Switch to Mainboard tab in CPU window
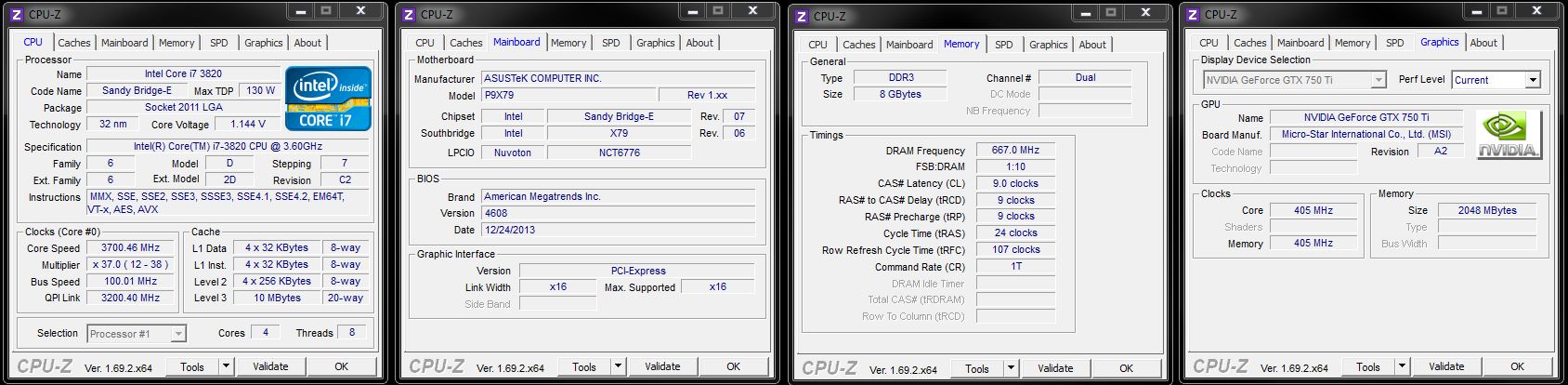The width and height of the screenshot is (1568, 385). [124, 43]
